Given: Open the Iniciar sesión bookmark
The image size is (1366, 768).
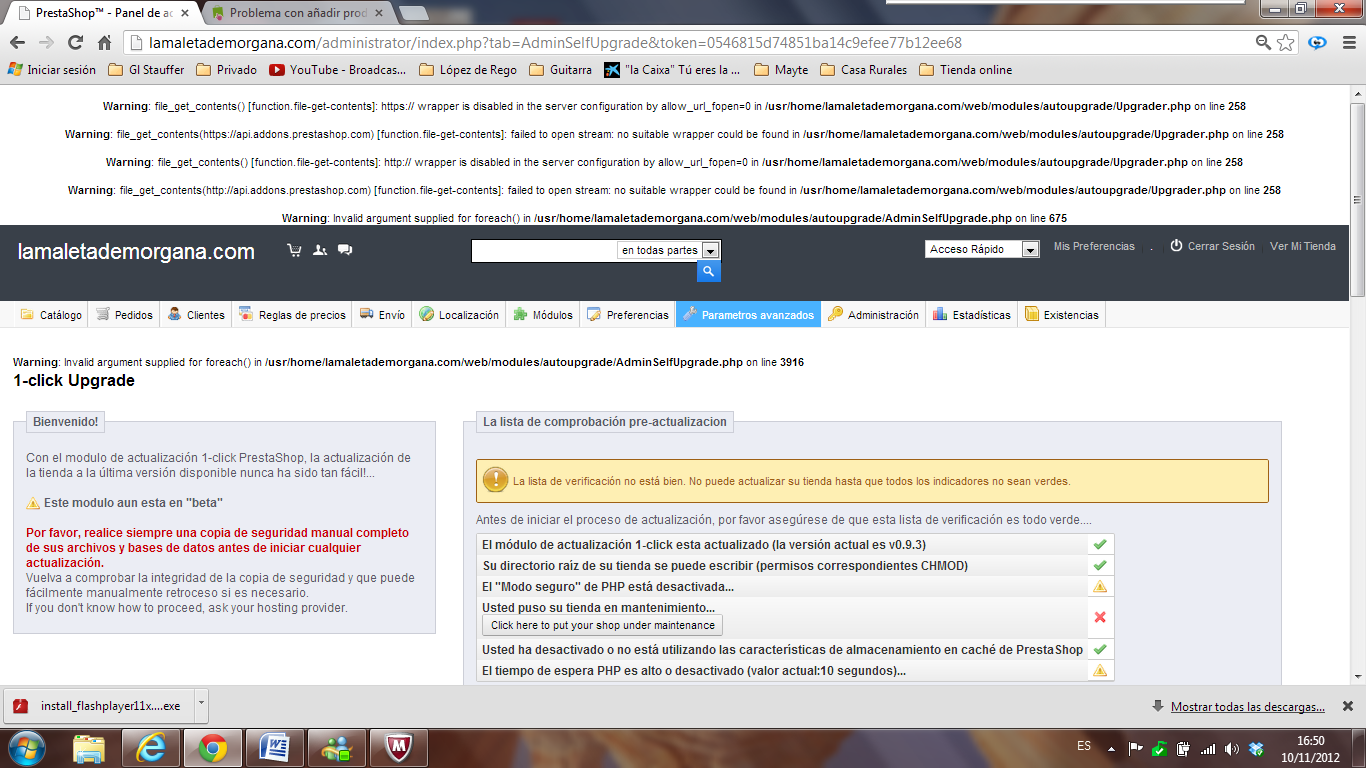Looking at the screenshot, I should 52,70.
